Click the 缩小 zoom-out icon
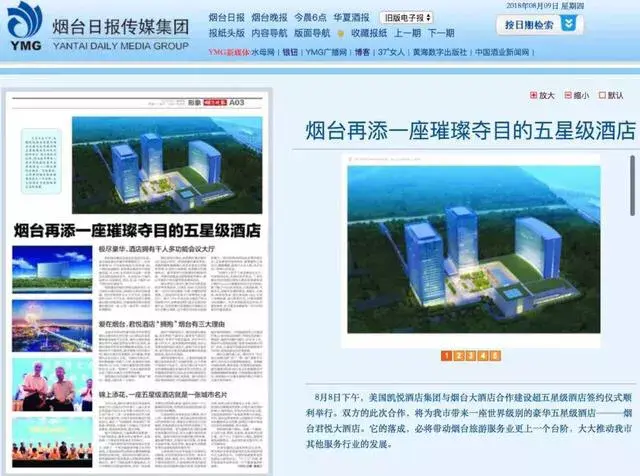 pos(568,95)
